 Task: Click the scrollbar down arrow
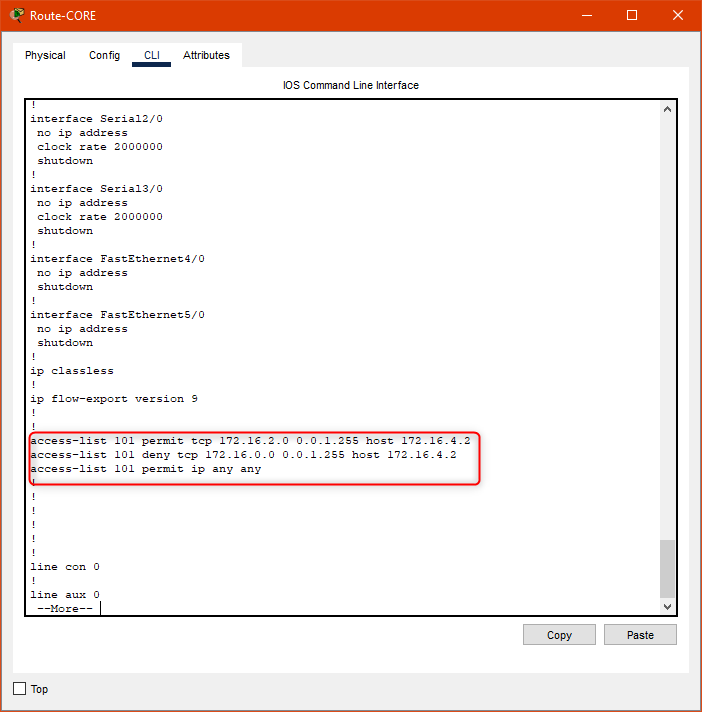pos(667,607)
